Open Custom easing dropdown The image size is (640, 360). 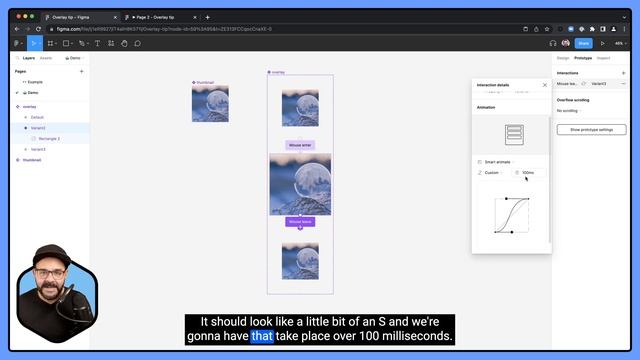[490, 173]
